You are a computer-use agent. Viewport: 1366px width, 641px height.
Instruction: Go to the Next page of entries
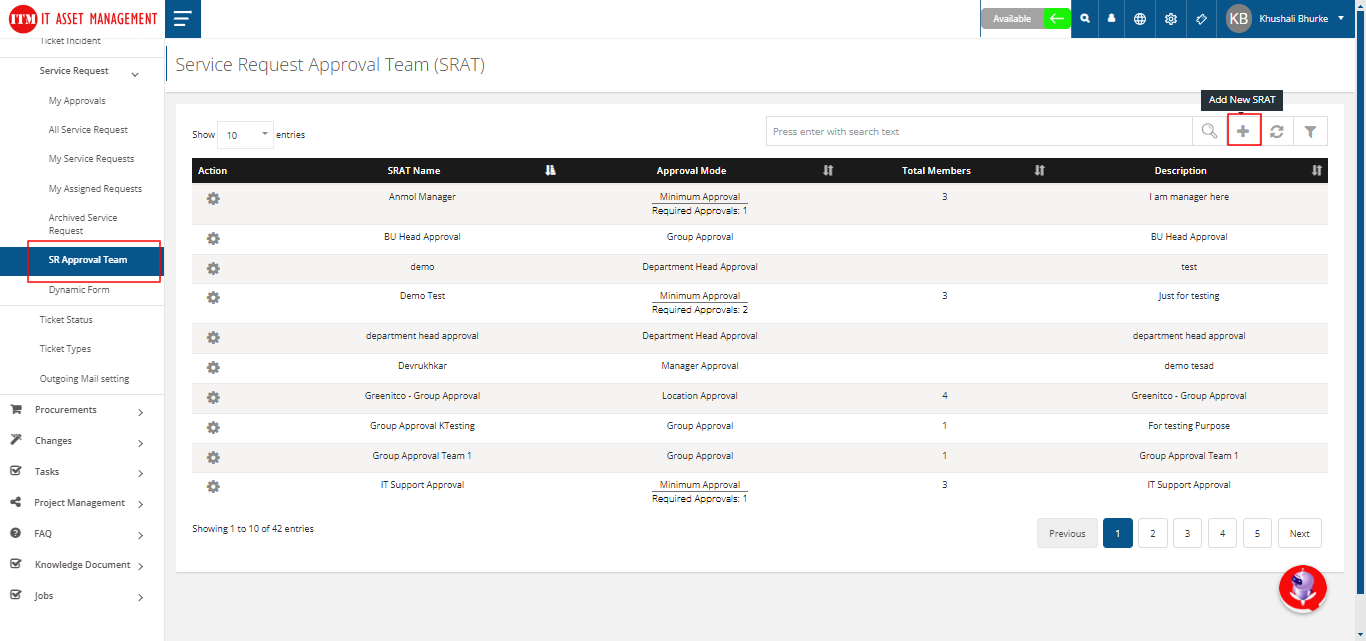pos(1299,533)
